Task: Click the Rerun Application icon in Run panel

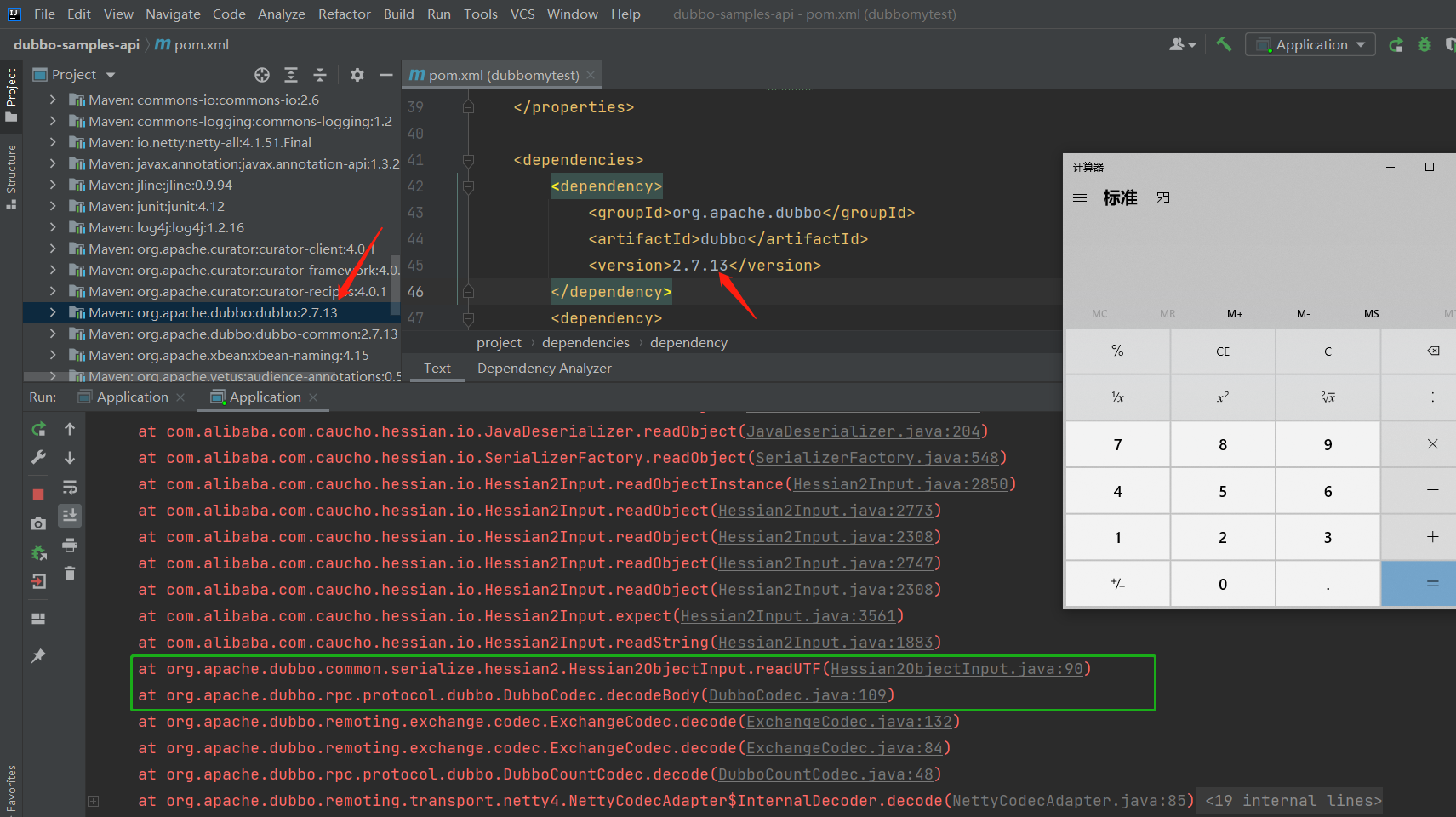Action: coord(38,429)
